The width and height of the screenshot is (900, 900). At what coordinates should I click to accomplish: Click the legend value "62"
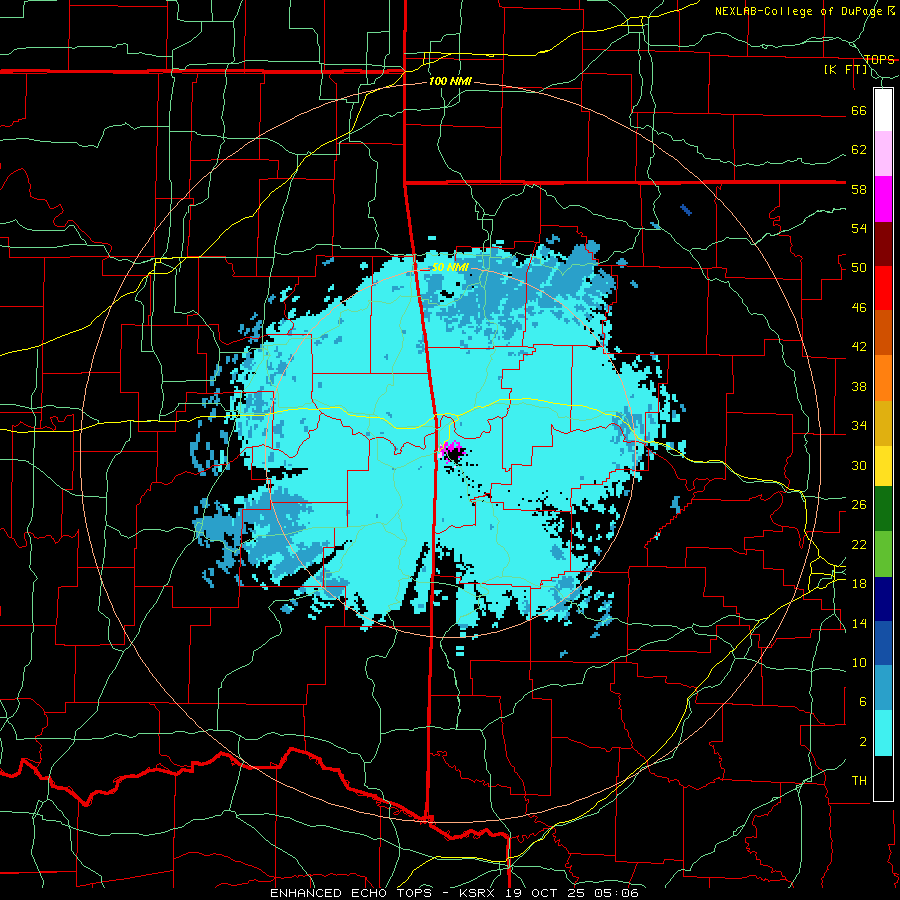click(x=859, y=149)
